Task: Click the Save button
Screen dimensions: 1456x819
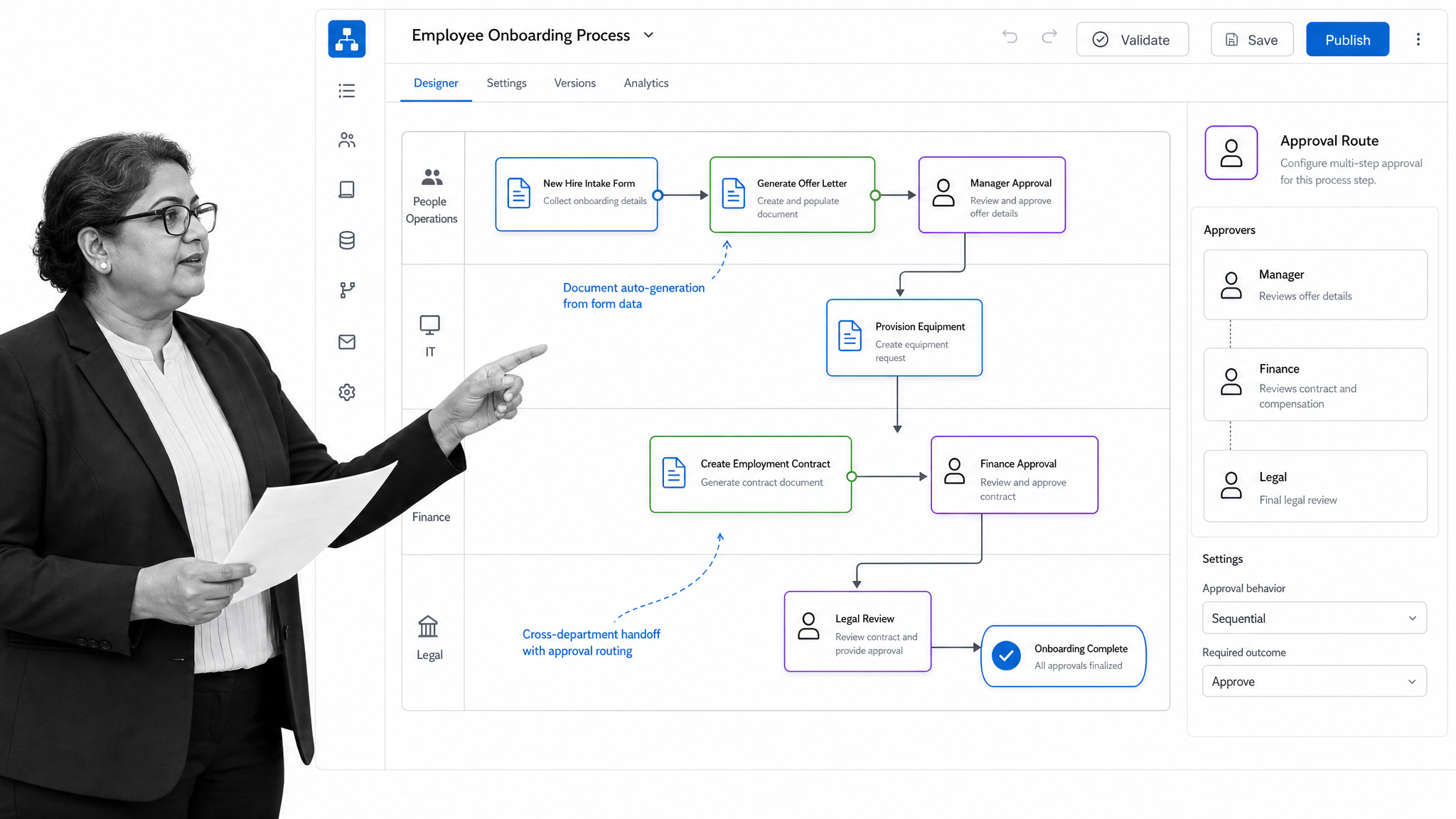Action: click(1252, 39)
